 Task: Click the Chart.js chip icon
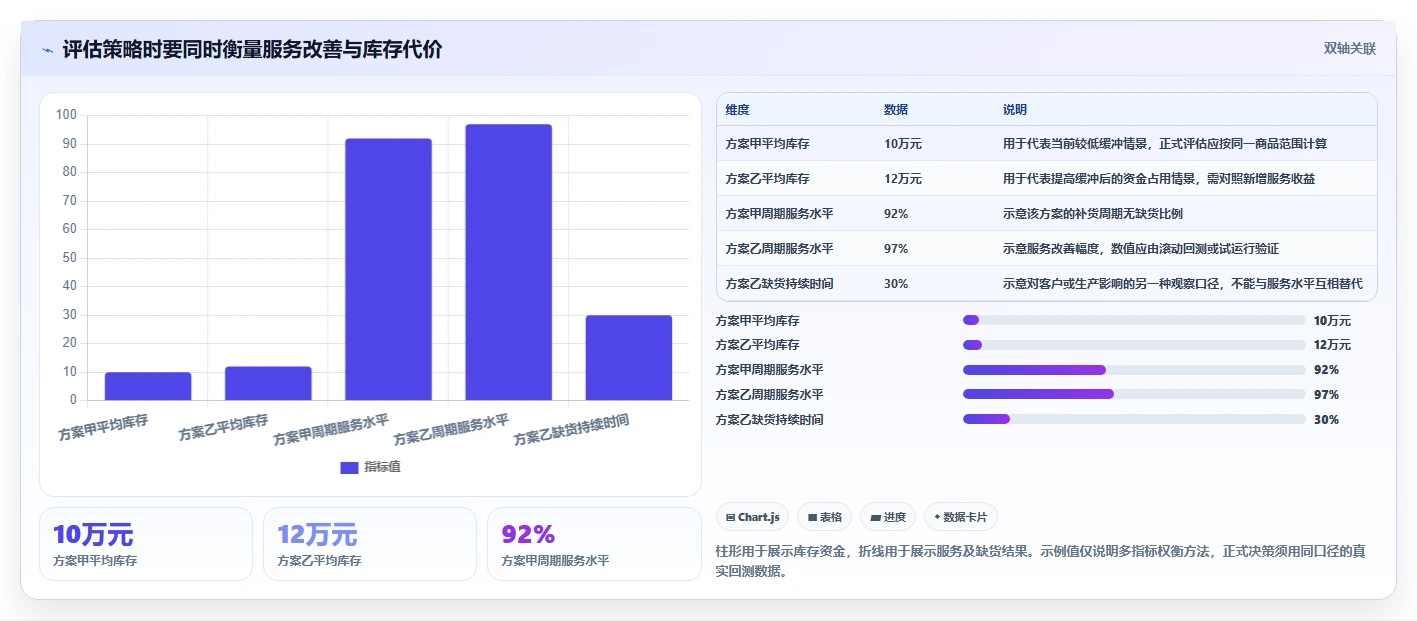[x=731, y=518]
